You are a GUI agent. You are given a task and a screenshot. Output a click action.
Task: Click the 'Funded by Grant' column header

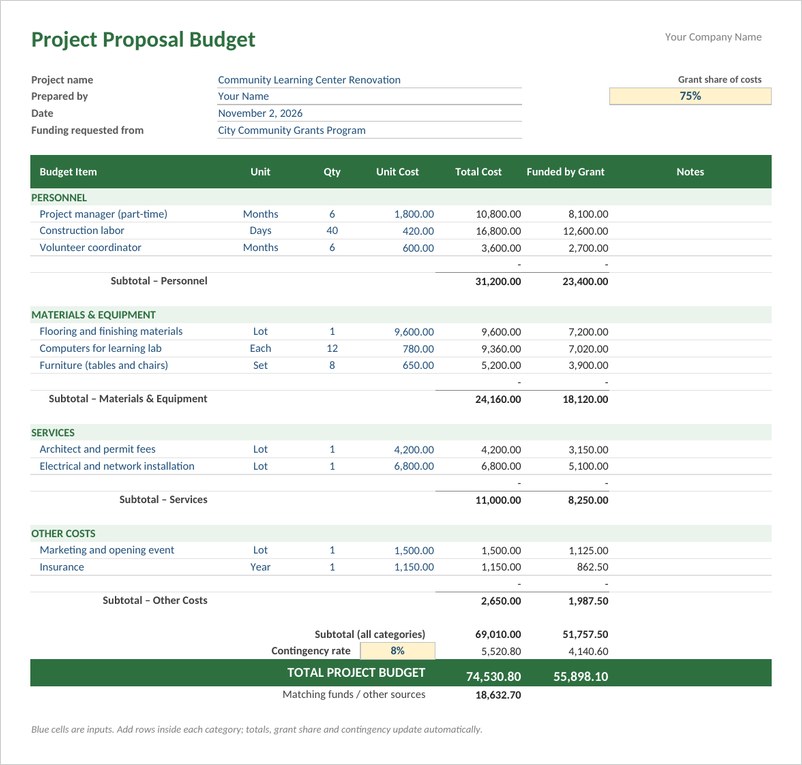(565, 172)
